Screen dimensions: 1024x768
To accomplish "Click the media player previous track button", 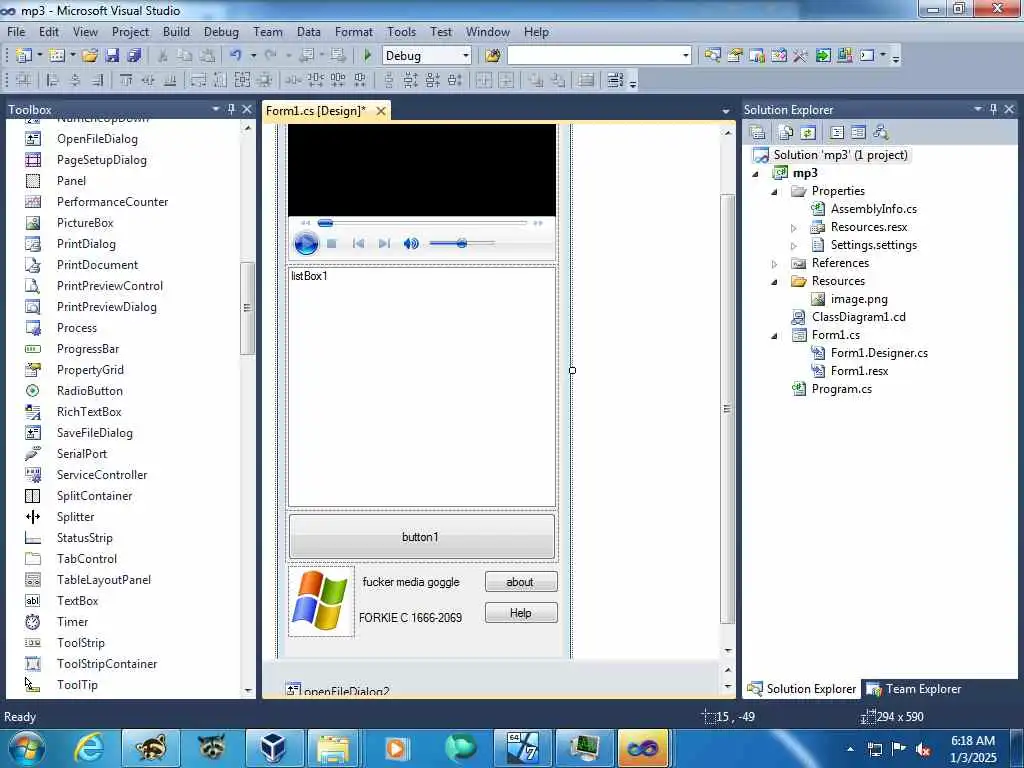I will [359, 244].
